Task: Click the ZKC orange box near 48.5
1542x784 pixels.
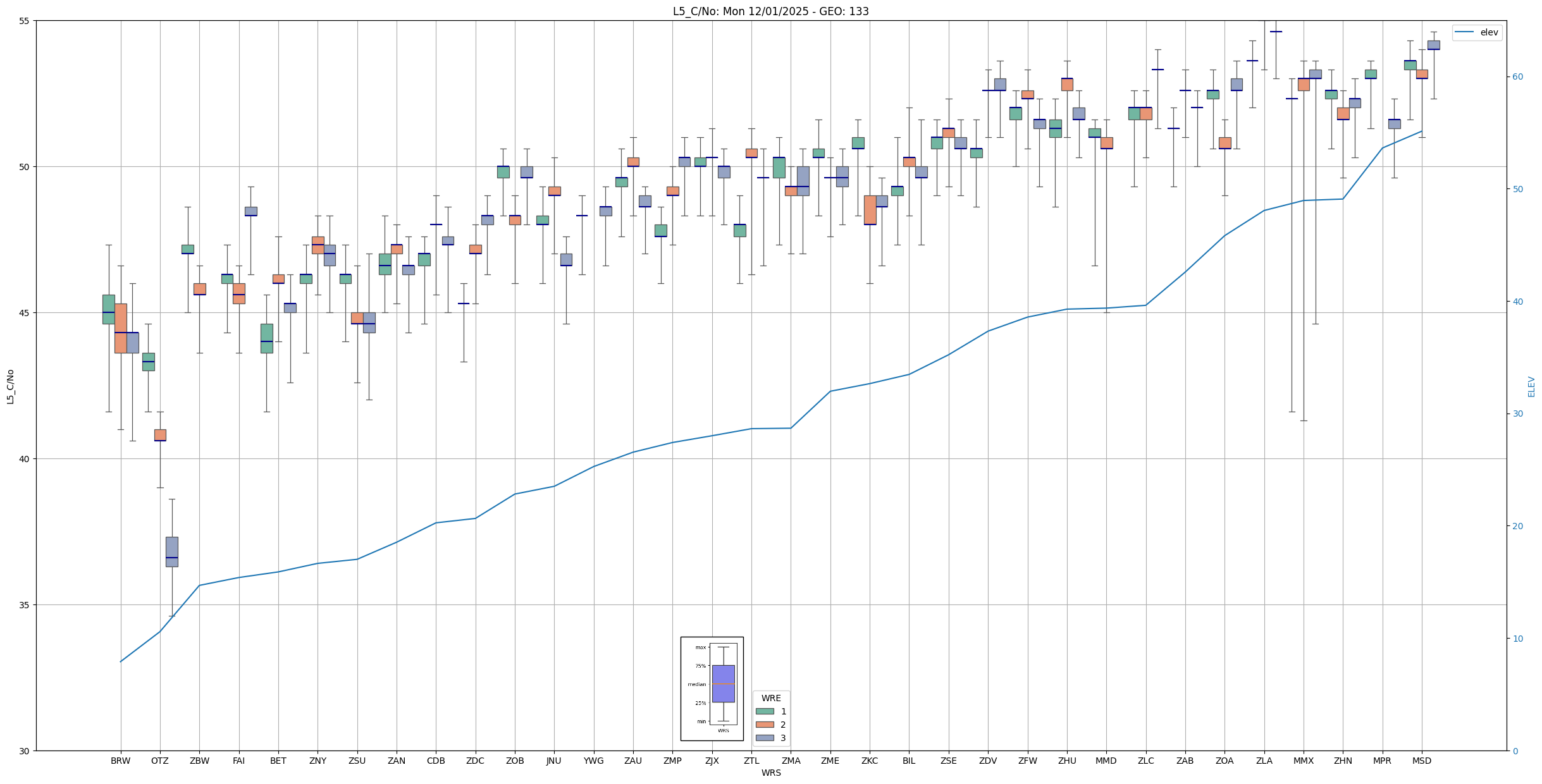Action: coord(870,209)
